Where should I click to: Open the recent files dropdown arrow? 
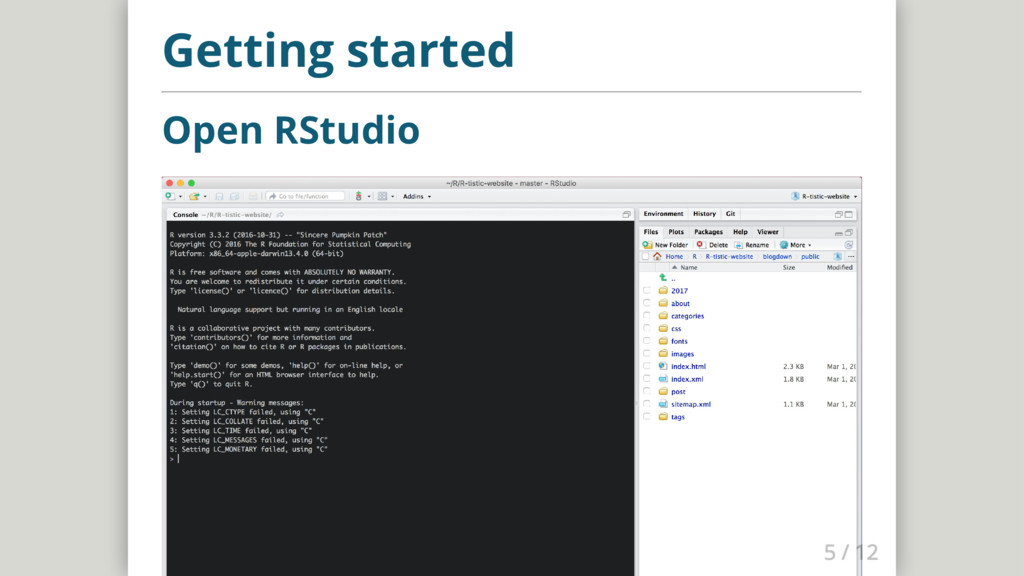pyautogui.click(x=205, y=197)
